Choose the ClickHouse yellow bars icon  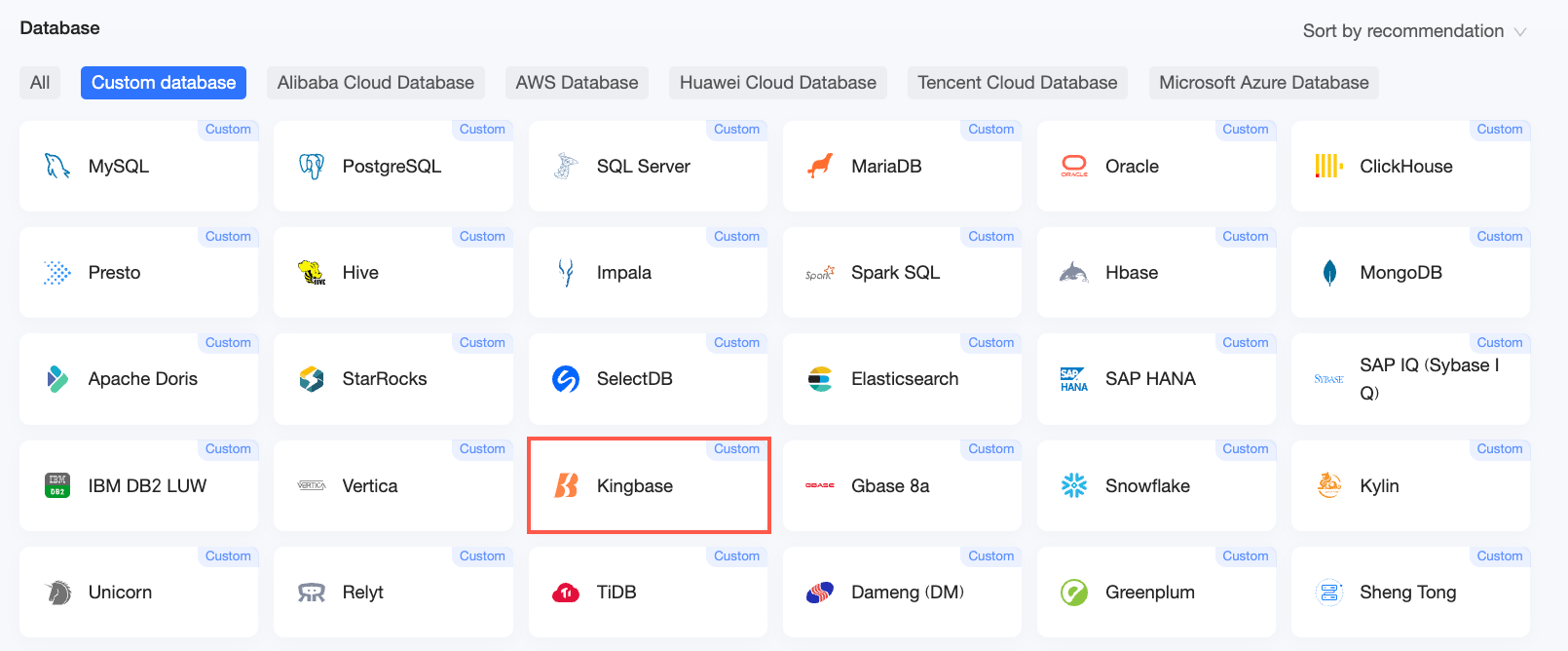coord(1328,167)
